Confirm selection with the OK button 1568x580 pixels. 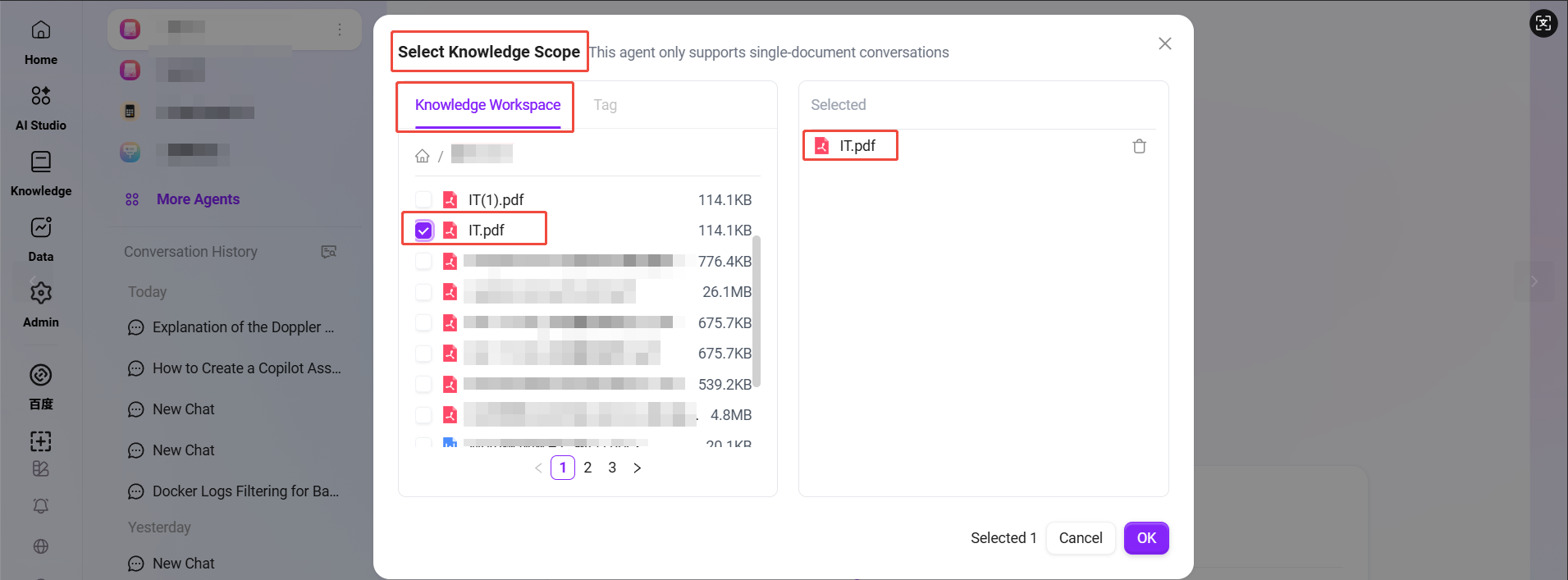1146,538
